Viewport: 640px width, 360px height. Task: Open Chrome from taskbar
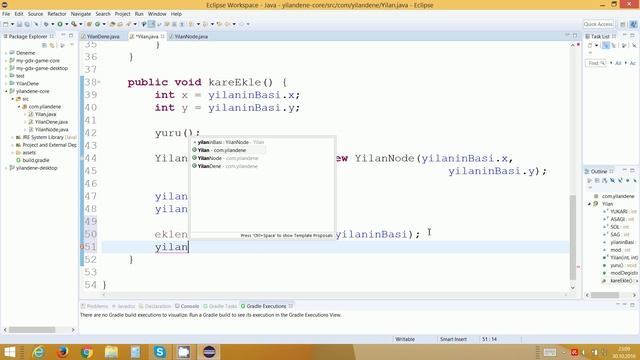pyautogui.click(x=87, y=352)
